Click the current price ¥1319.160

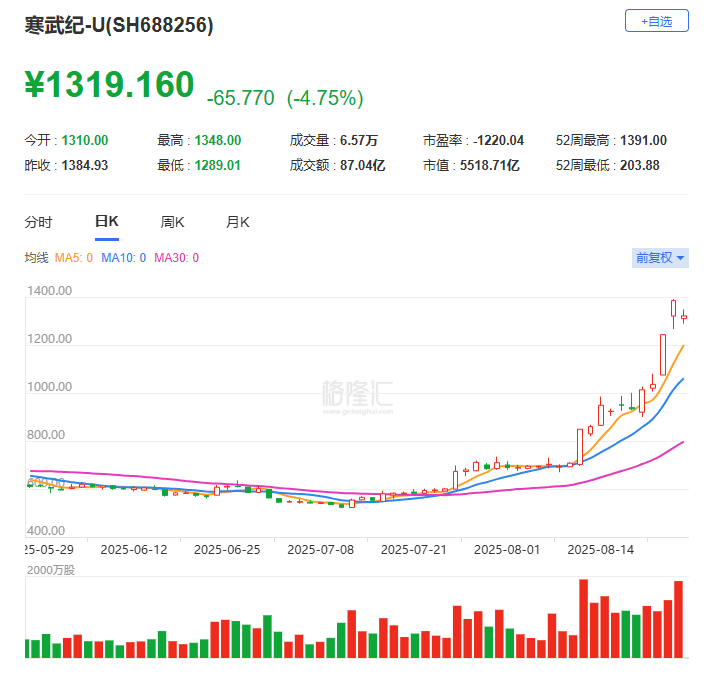click(x=109, y=84)
